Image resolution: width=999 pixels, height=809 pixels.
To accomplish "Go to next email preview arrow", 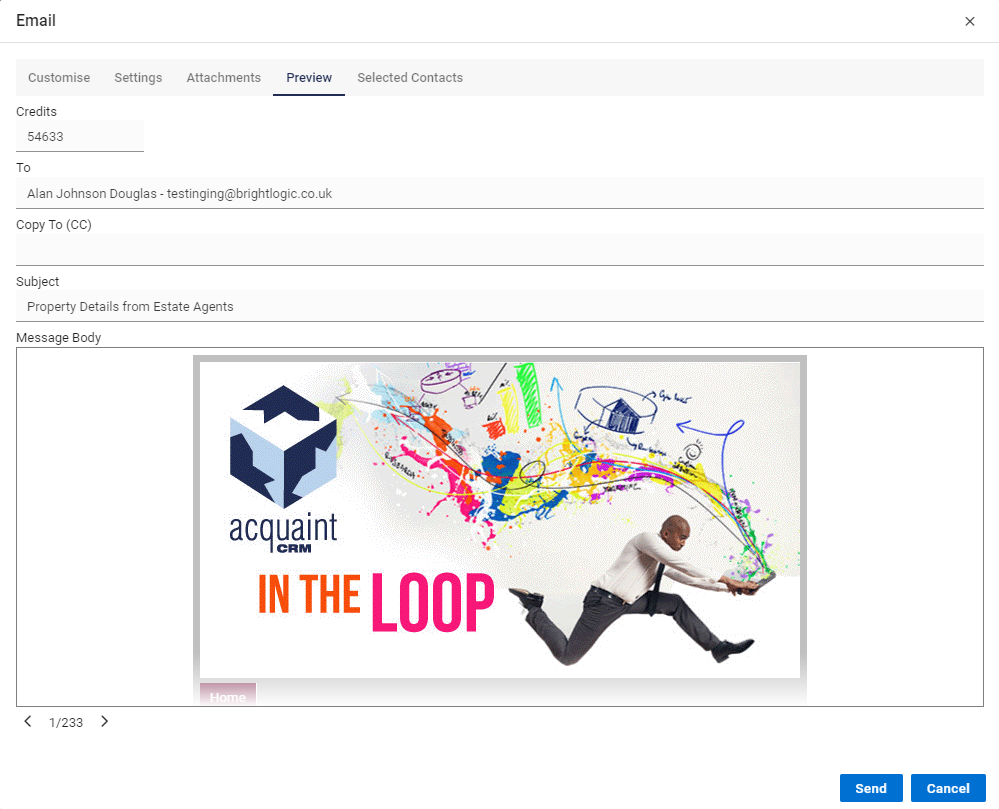I will (104, 721).
